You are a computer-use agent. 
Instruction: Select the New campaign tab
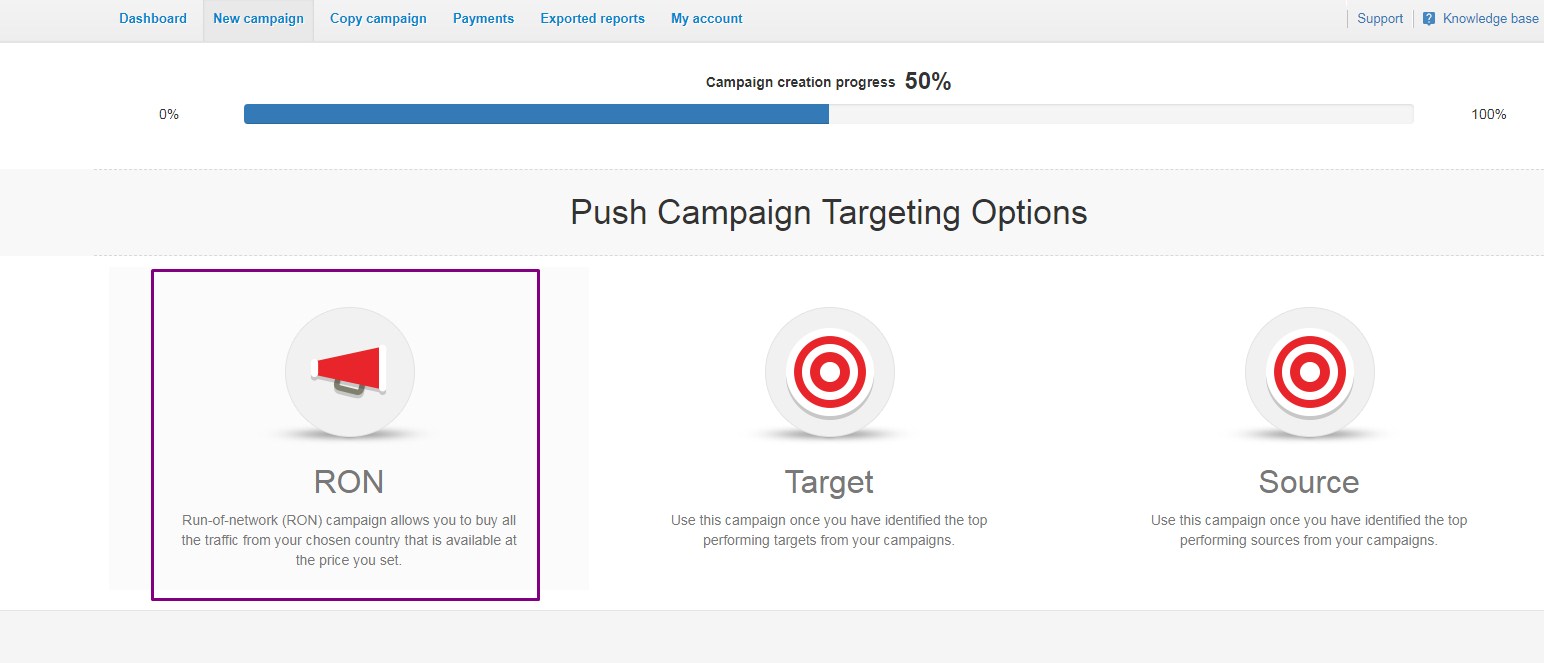[258, 18]
